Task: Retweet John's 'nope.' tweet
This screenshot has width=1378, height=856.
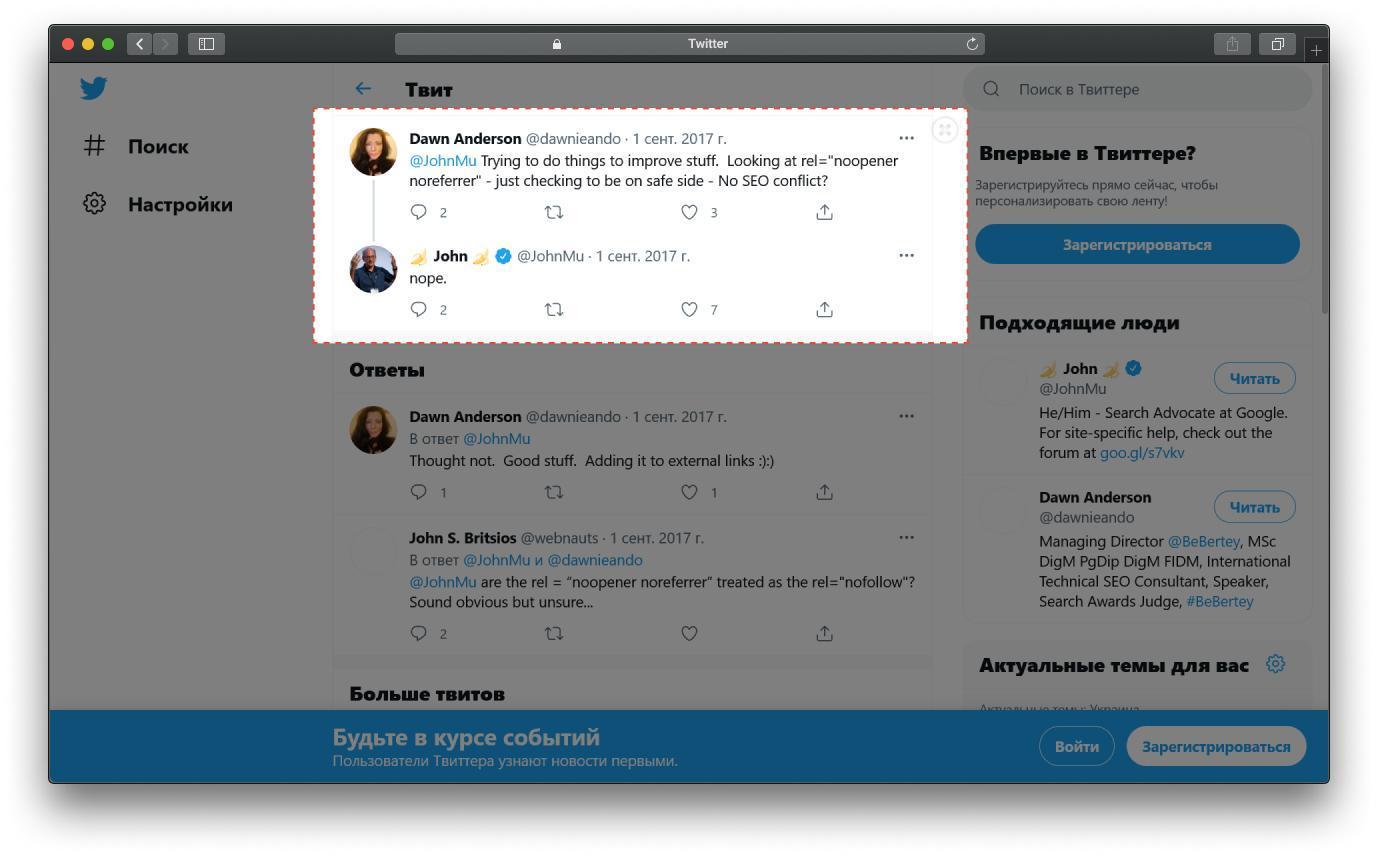Action: pos(554,309)
